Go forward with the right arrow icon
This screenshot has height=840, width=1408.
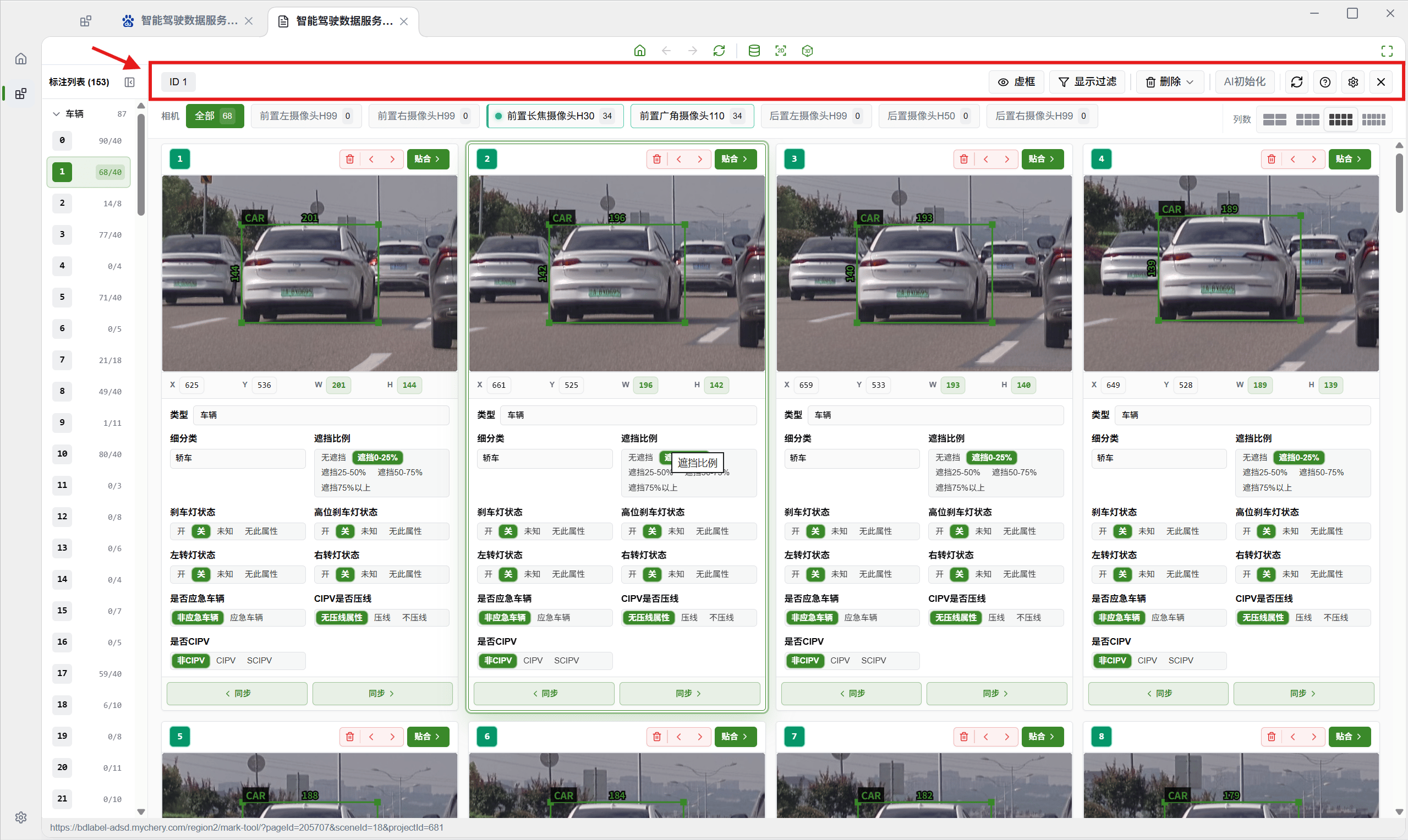692,51
